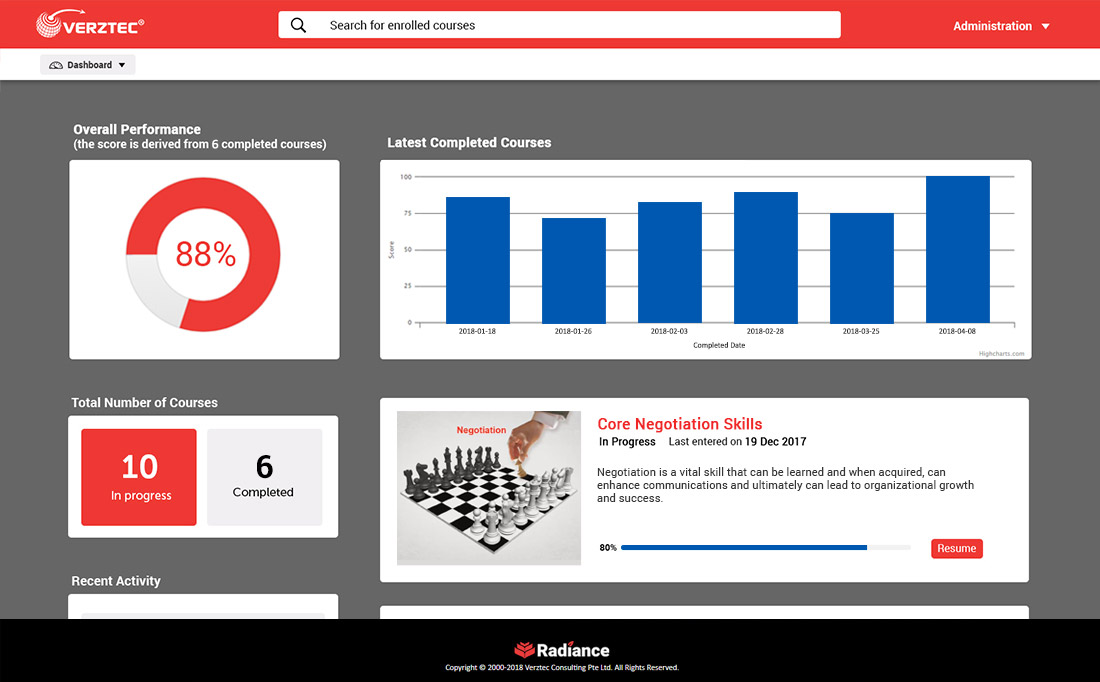The height and width of the screenshot is (682, 1100).
Task: Click the 2018-01-26 score bar
Action: click(573, 270)
